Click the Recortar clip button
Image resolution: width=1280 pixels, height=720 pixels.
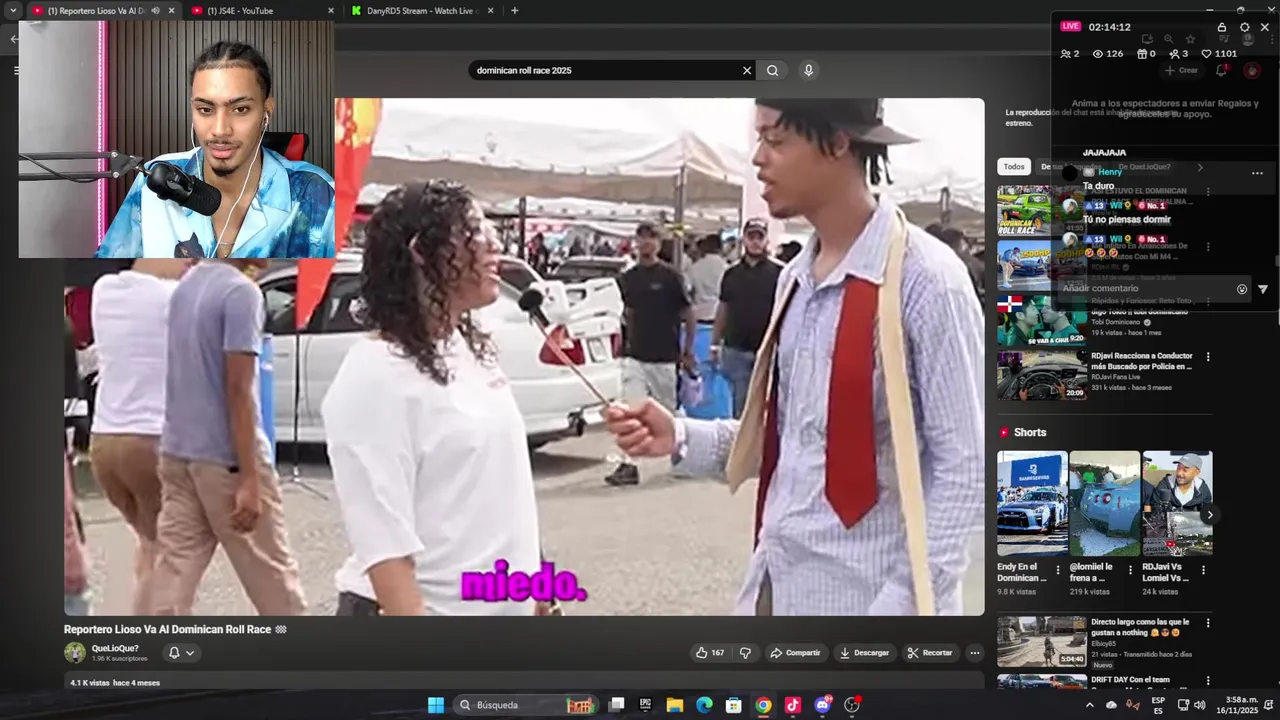click(x=930, y=653)
